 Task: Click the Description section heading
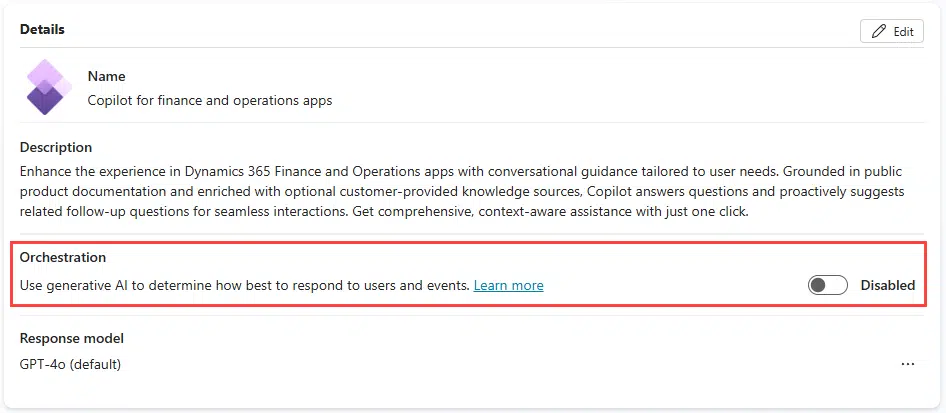[56, 147]
